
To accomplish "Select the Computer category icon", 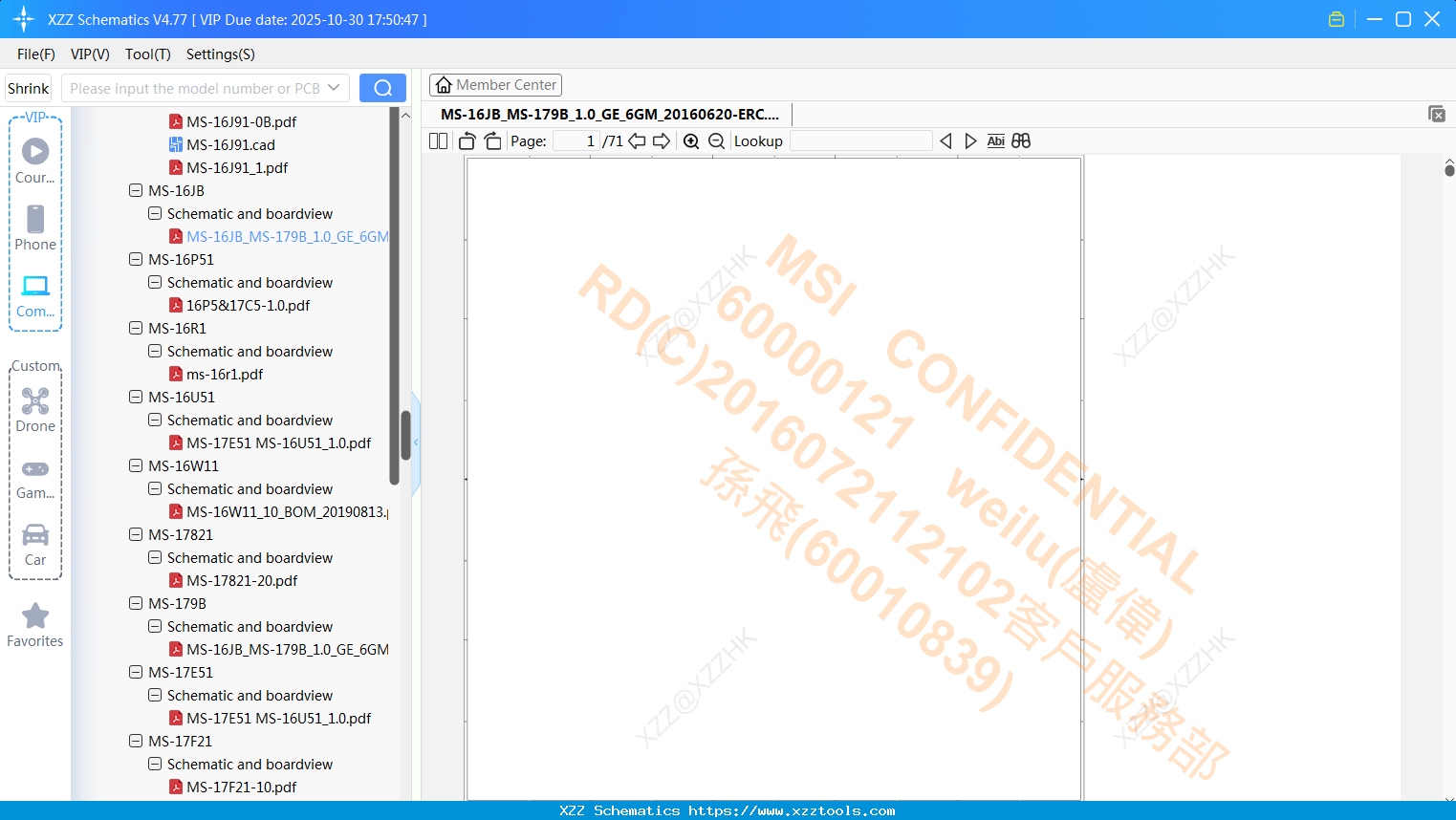I will click(35, 295).
